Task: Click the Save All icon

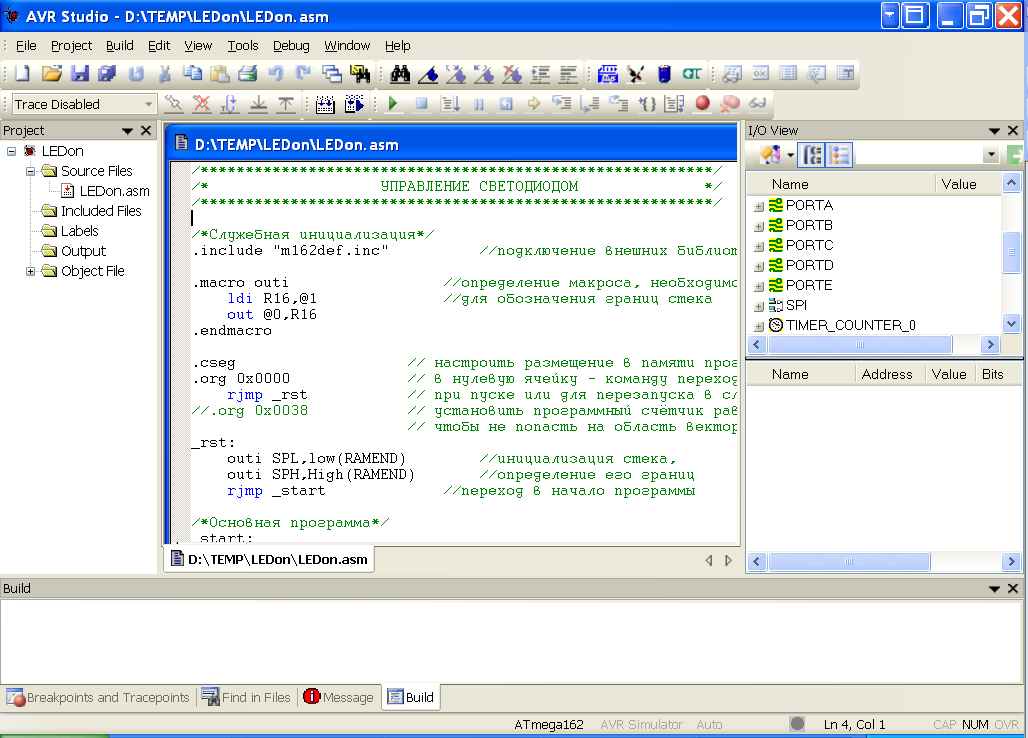Action: point(107,73)
